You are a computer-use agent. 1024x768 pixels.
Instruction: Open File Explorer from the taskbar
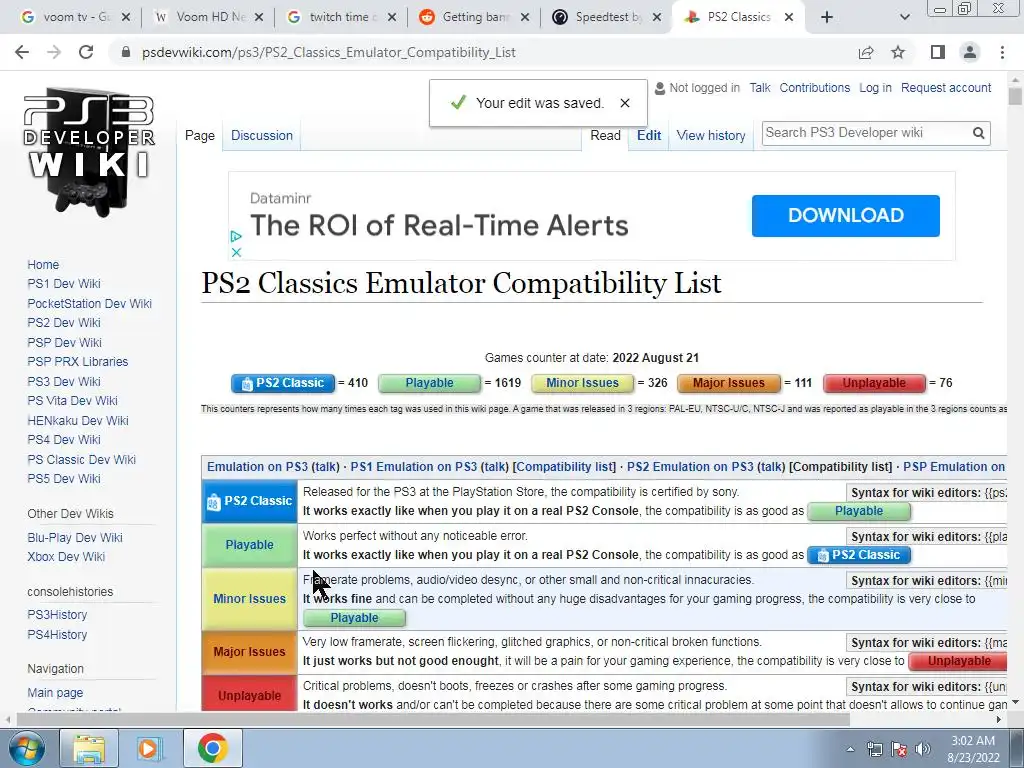[89, 748]
